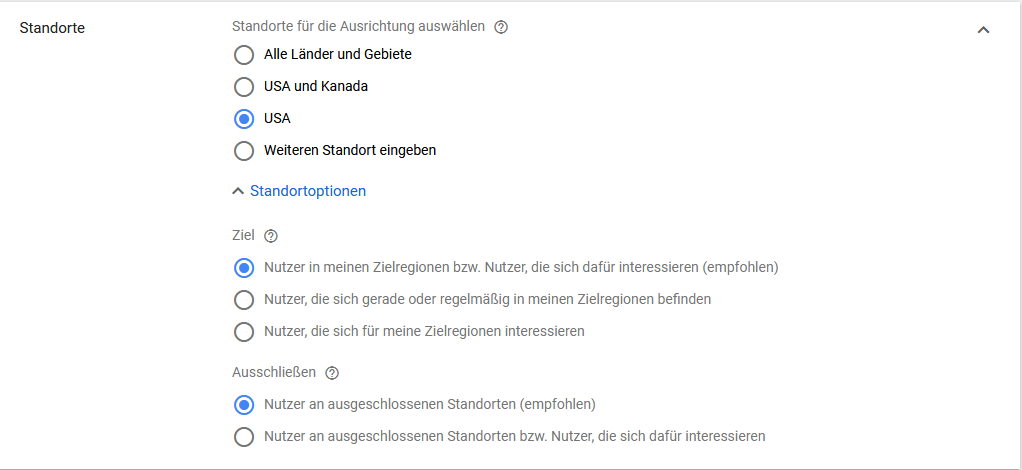Select the Alle Länder und Gebiete option
The width and height of the screenshot is (1022, 470).
[243, 54]
